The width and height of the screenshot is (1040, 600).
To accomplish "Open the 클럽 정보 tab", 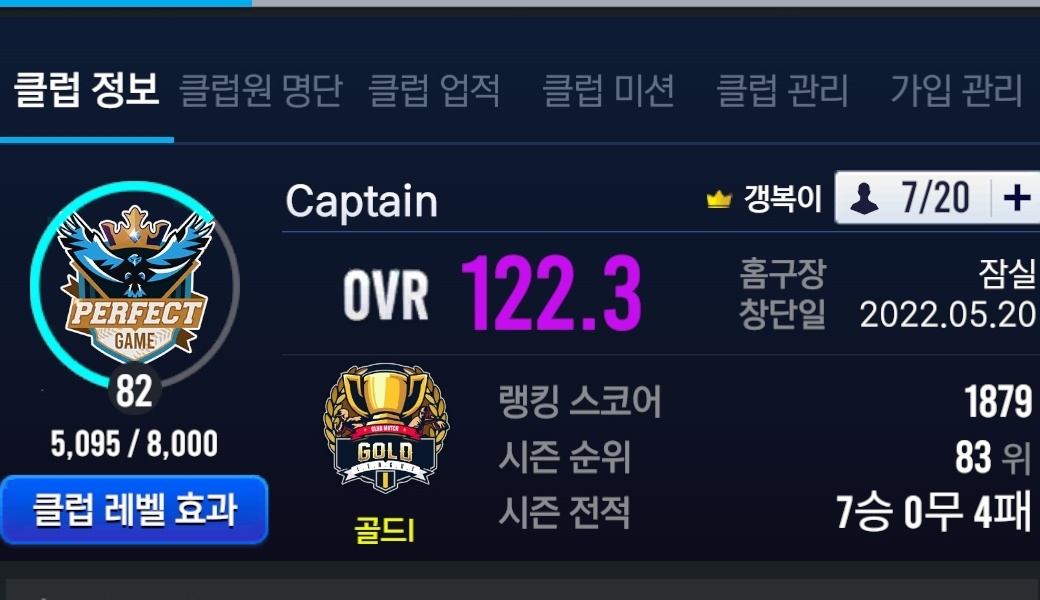I will tap(87, 90).
